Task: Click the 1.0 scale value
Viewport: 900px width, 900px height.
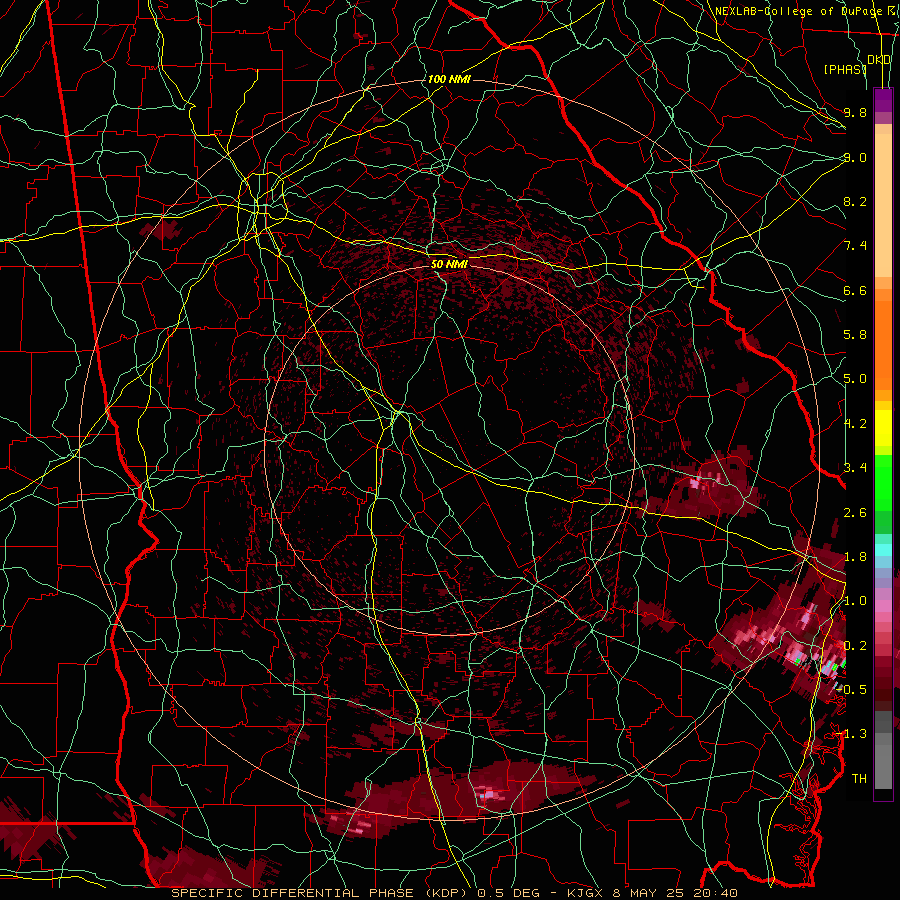Action: 855,601
